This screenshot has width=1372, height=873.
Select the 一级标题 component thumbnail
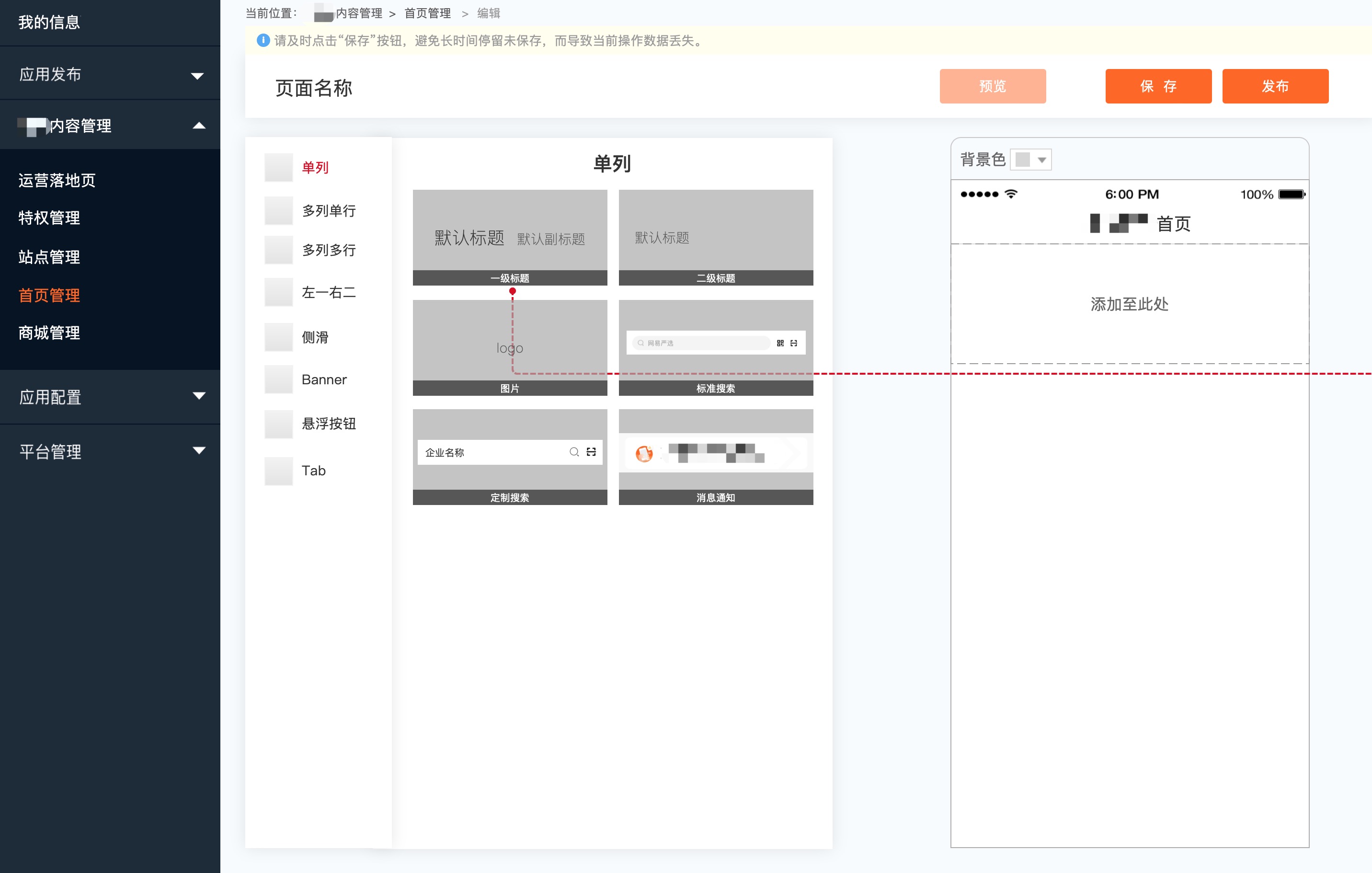pyautogui.click(x=510, y=238)
